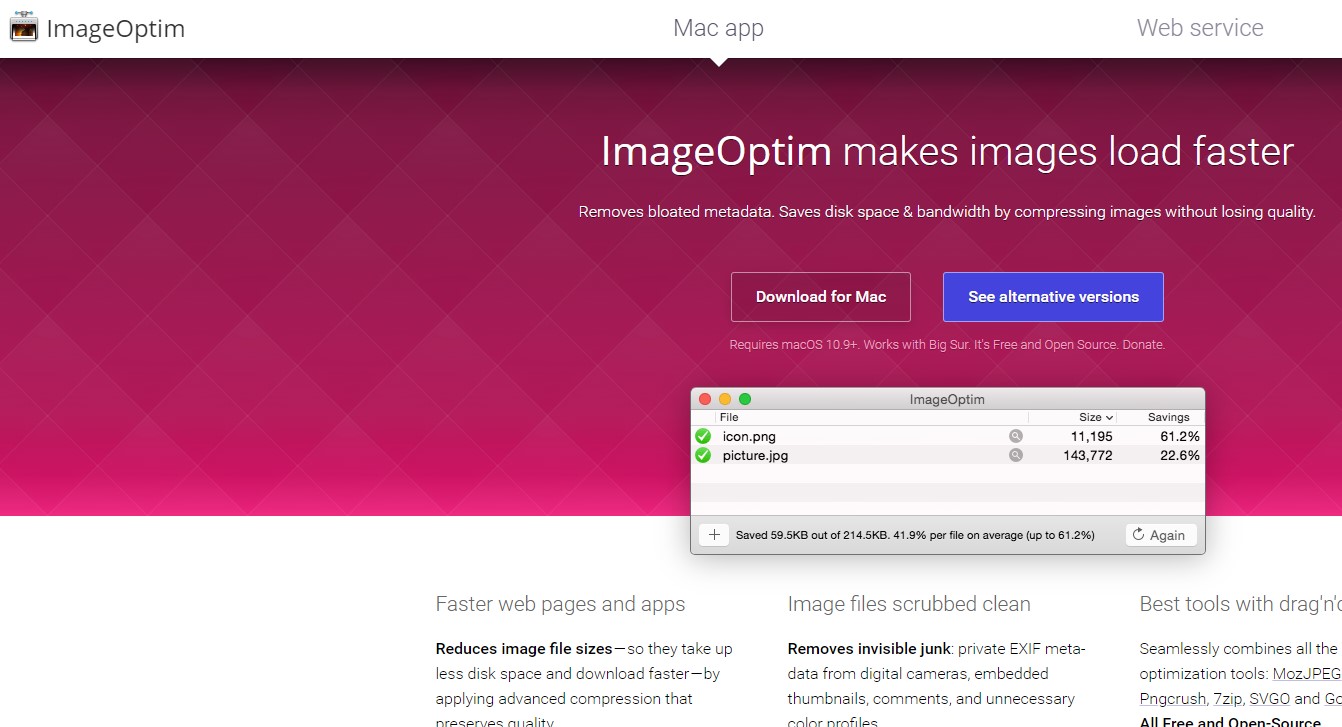This screenshot has width=1342, height=727.
Task: Click the Savings column header
Action: pos(1168,417)
